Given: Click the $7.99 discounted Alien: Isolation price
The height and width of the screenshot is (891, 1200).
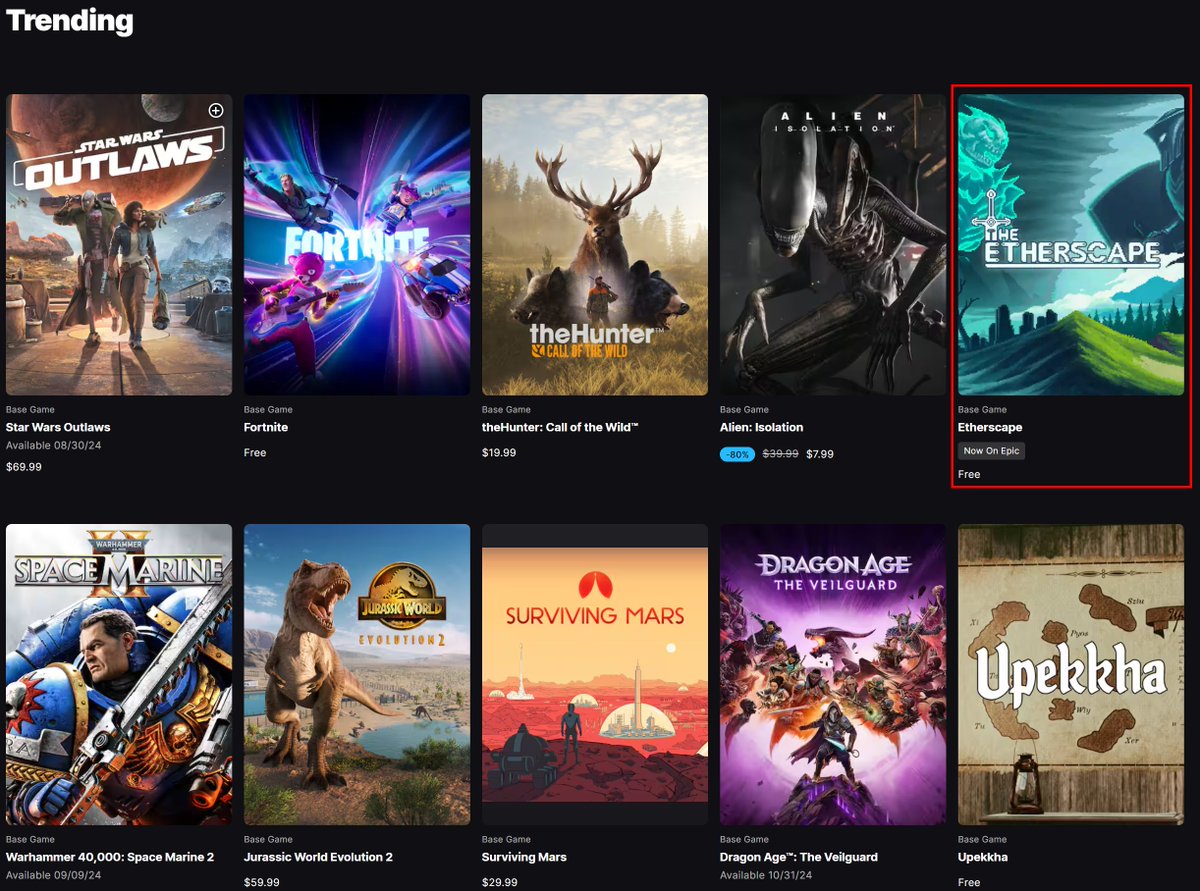Looking at the screenshot, I should (x=820, y=454).
